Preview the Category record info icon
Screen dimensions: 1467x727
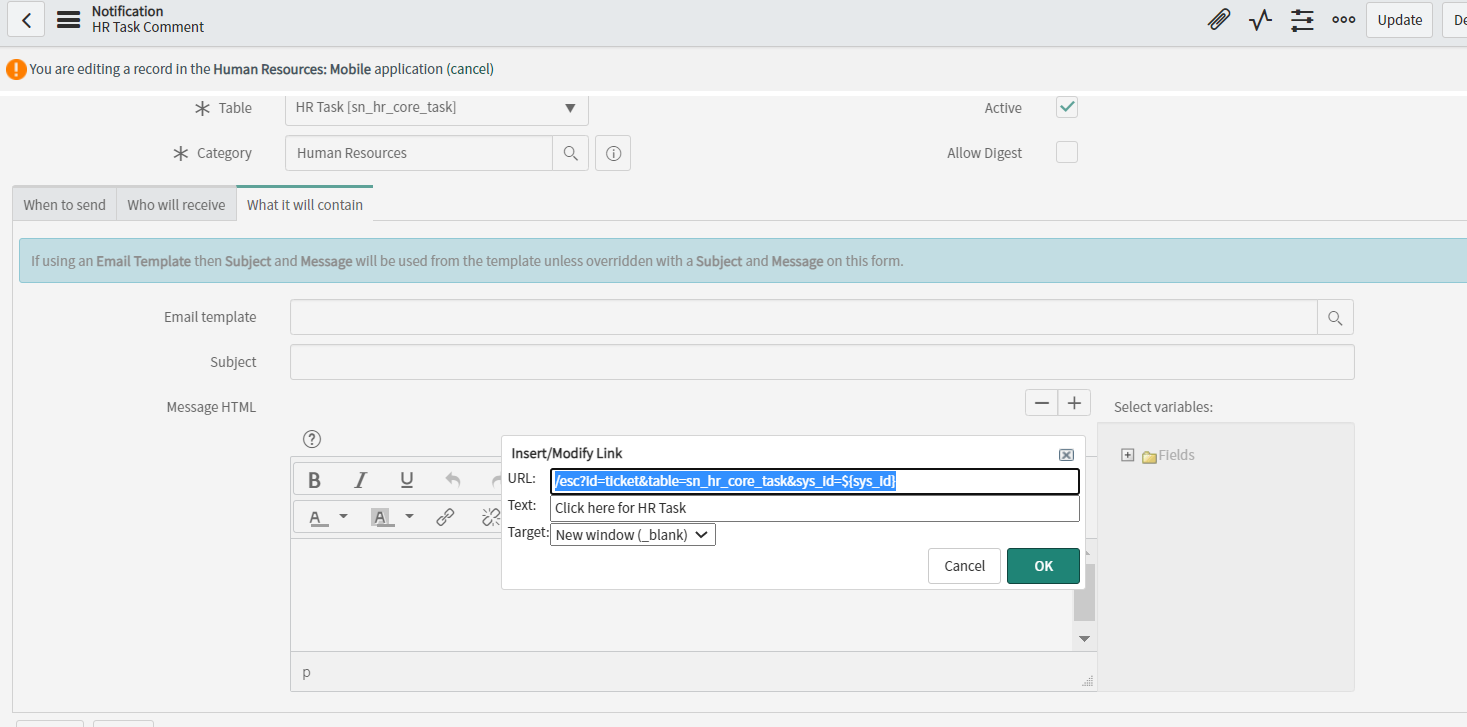(613, 153)
